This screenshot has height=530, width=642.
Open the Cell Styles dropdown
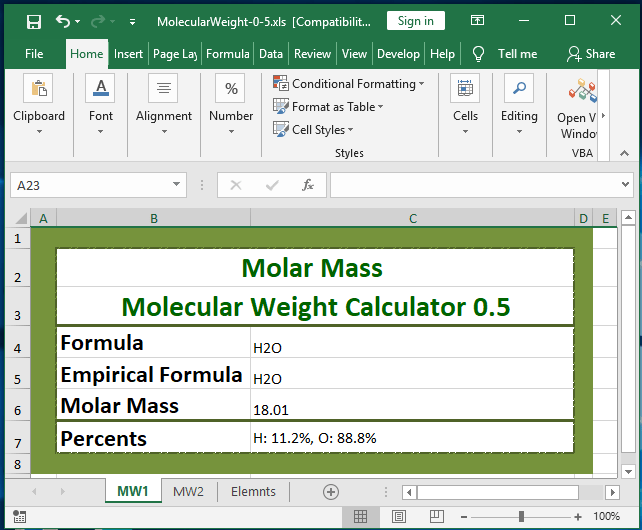coord(313,129)
